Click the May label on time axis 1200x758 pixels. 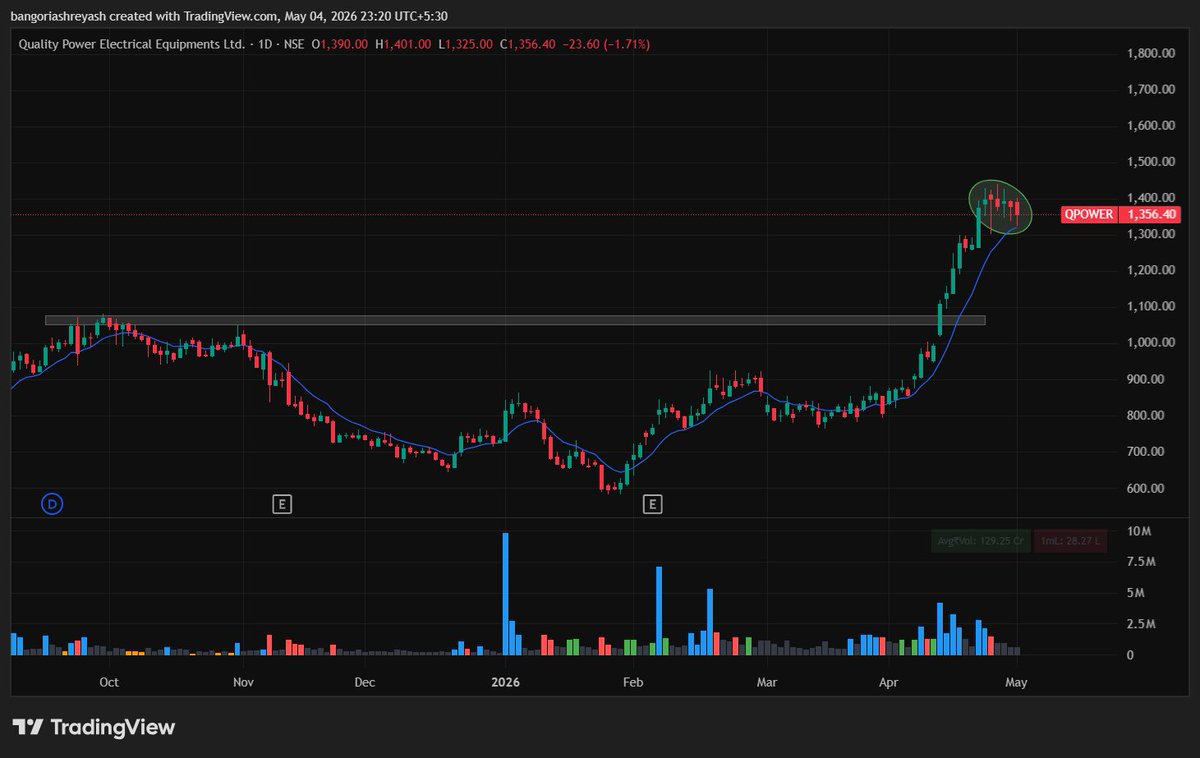1016,683
